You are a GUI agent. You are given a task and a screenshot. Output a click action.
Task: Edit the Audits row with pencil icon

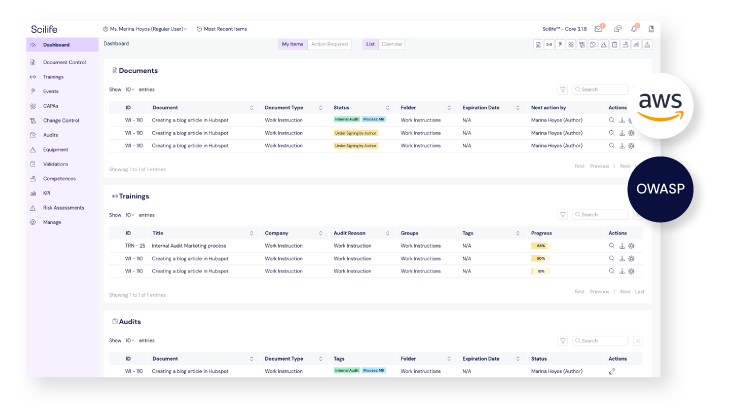pos(612,371)
